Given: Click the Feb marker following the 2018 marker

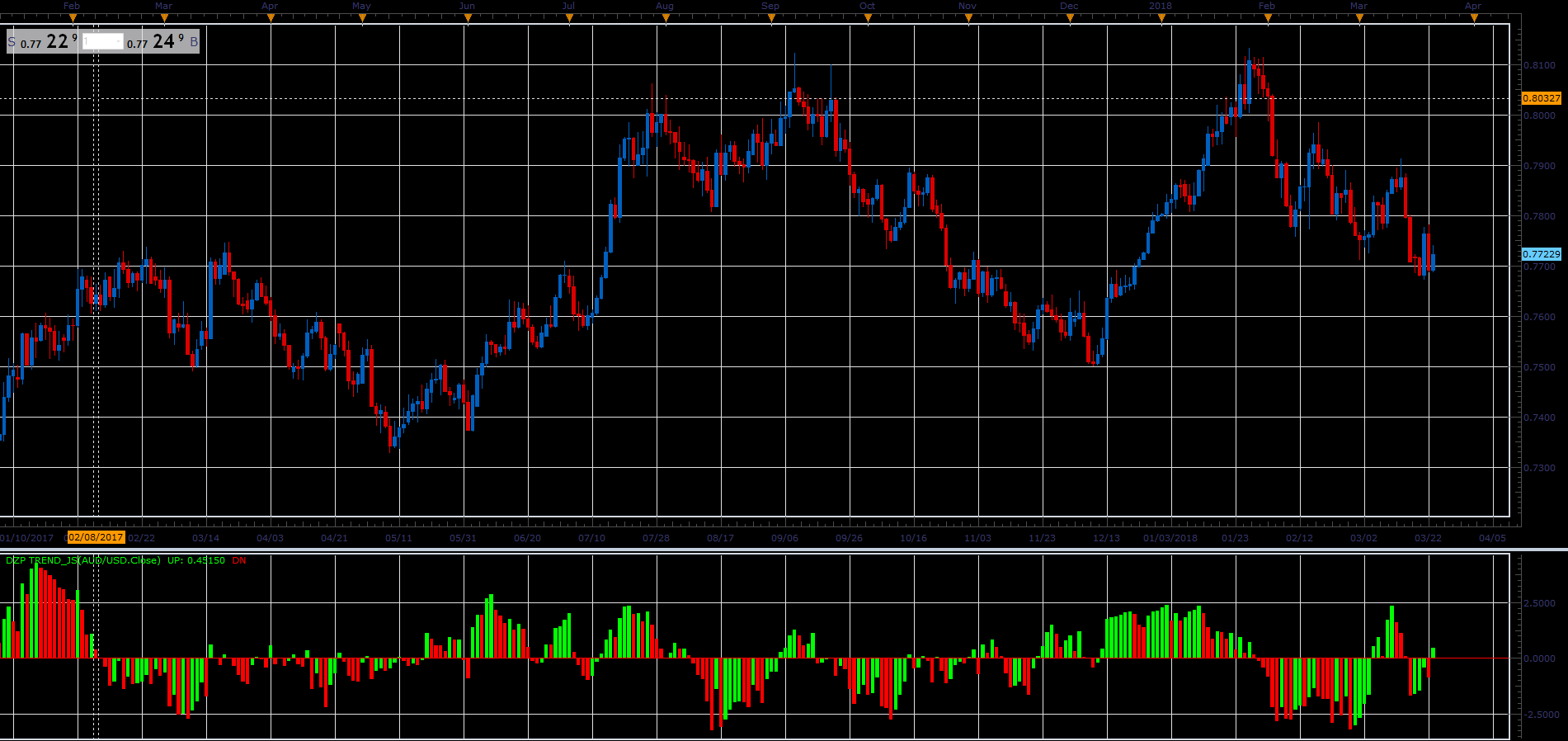Looking at the screenshot, I should 1268,18.
